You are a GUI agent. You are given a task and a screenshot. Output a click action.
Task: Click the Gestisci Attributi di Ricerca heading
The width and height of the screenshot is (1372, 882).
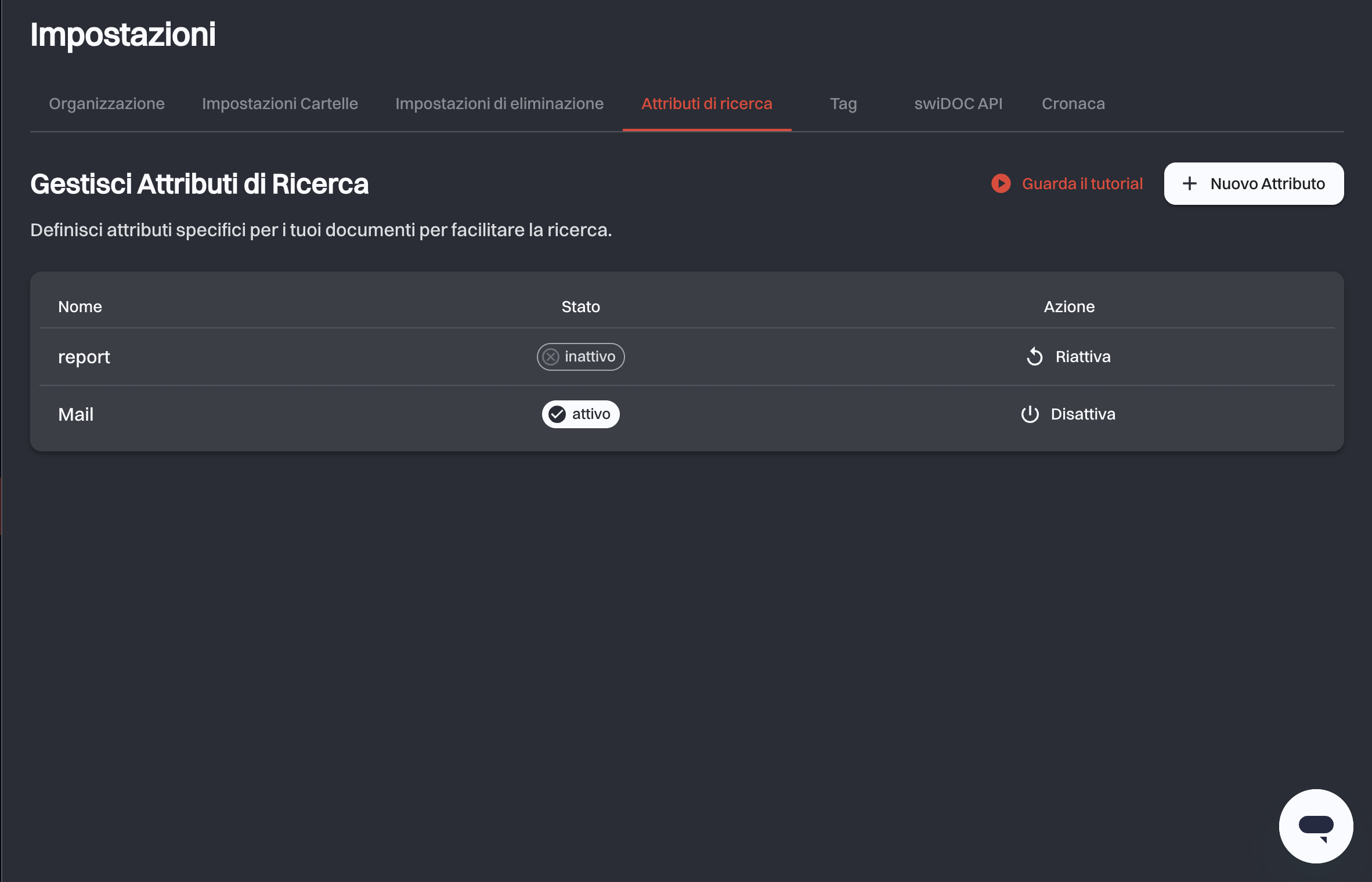tap(200, 184)
